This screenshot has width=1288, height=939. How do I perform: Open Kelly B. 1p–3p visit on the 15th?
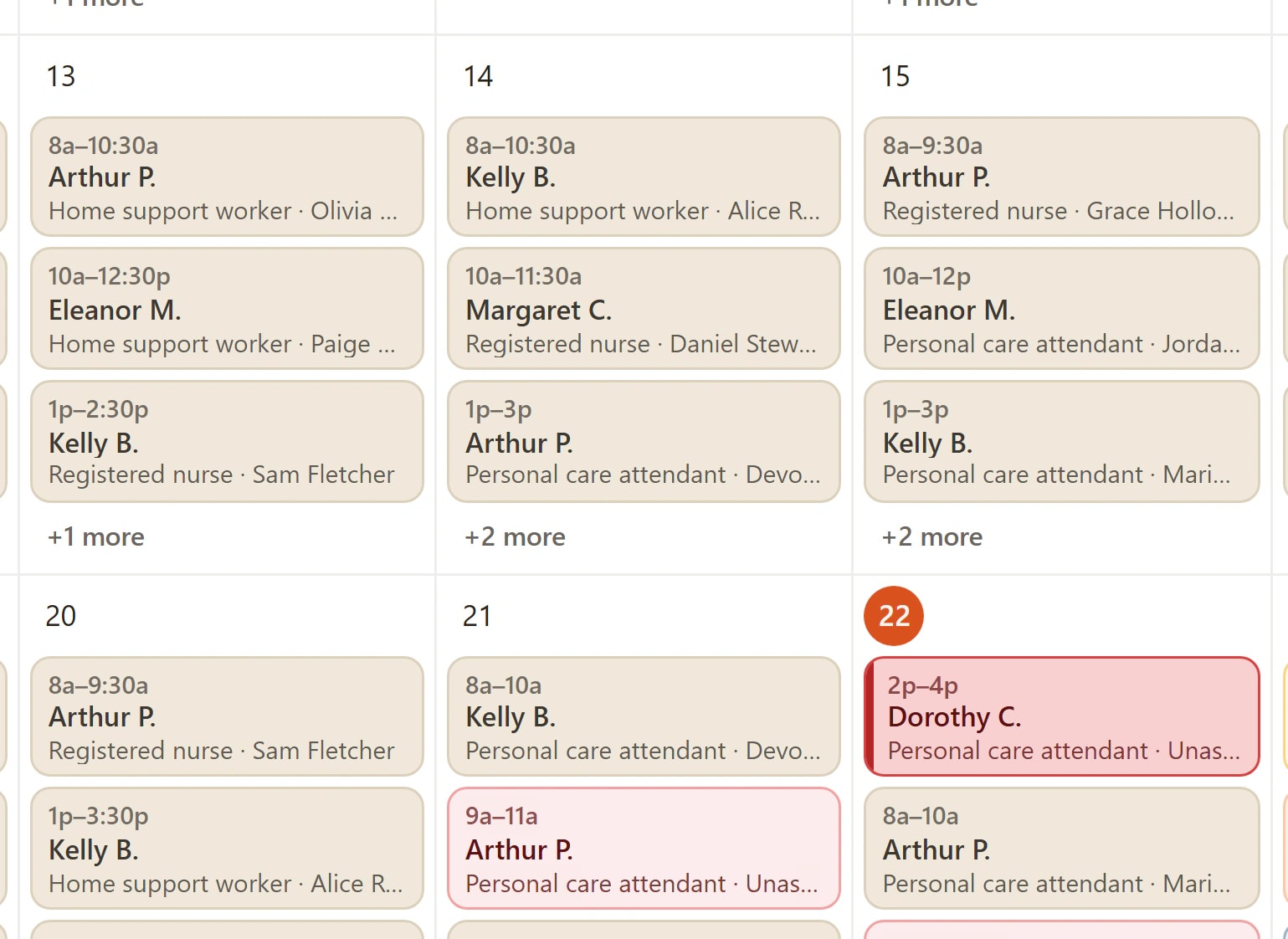click(1061, 441)
